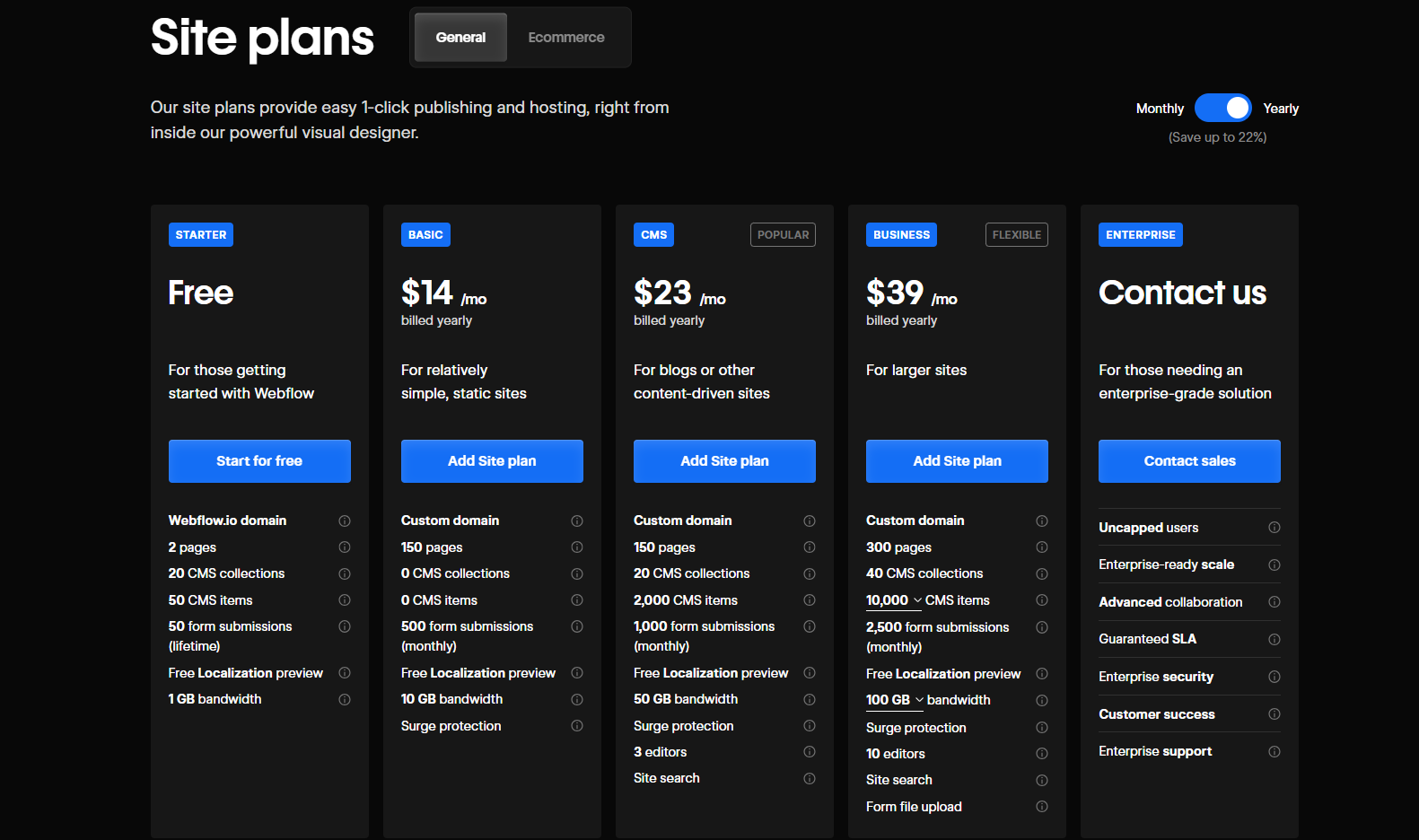Add Site plan for the Basic tier
Image resolution: width=1419 pixels, height=840 pixels.
[492, 461]
